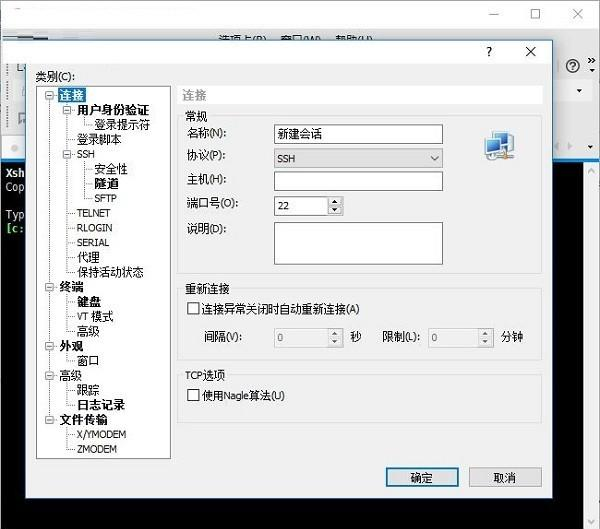
Task: Select 终端 tree item
Action: coord(71,287)
